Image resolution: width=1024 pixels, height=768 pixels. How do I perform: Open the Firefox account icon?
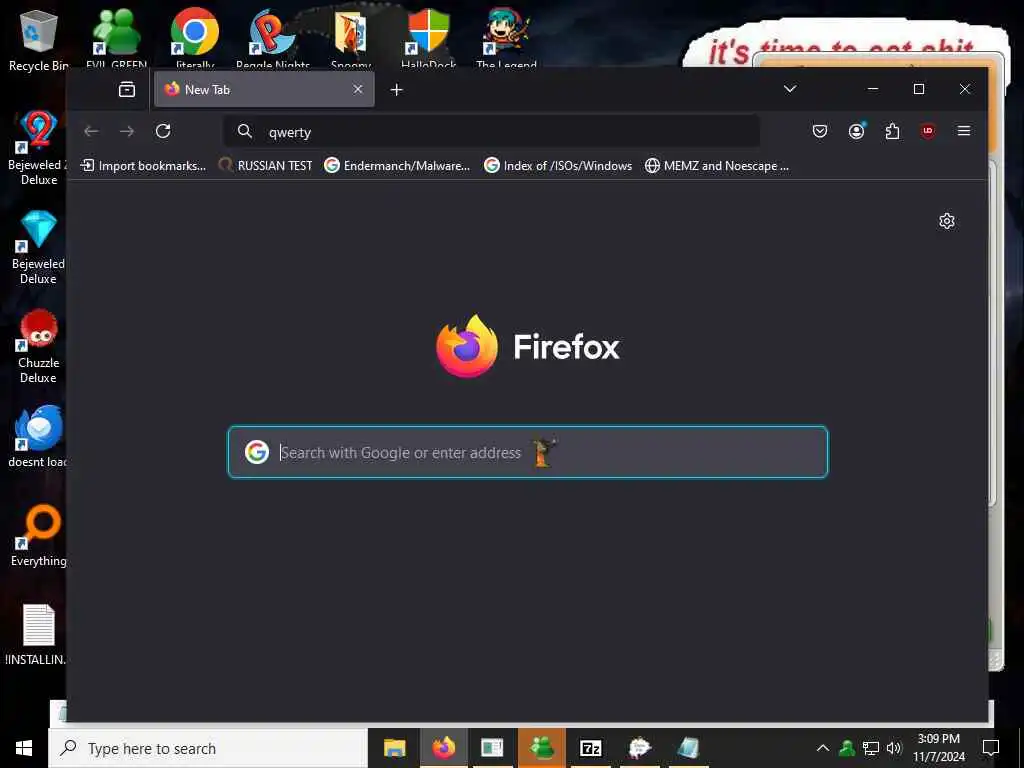click(856, 131)
